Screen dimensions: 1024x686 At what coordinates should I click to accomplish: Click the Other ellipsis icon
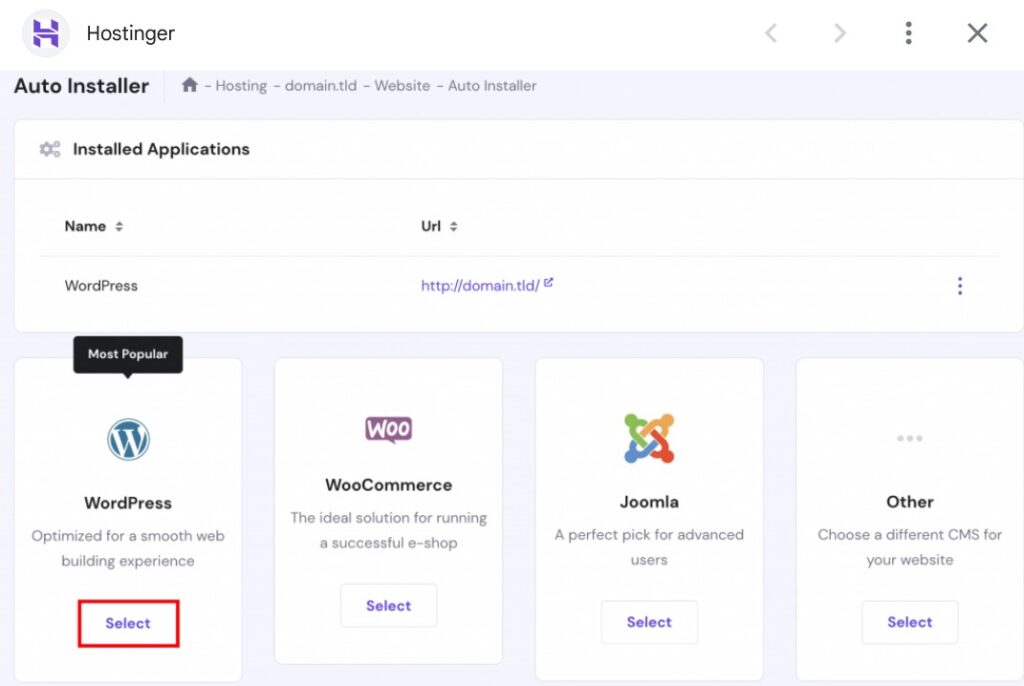(910, 438)
